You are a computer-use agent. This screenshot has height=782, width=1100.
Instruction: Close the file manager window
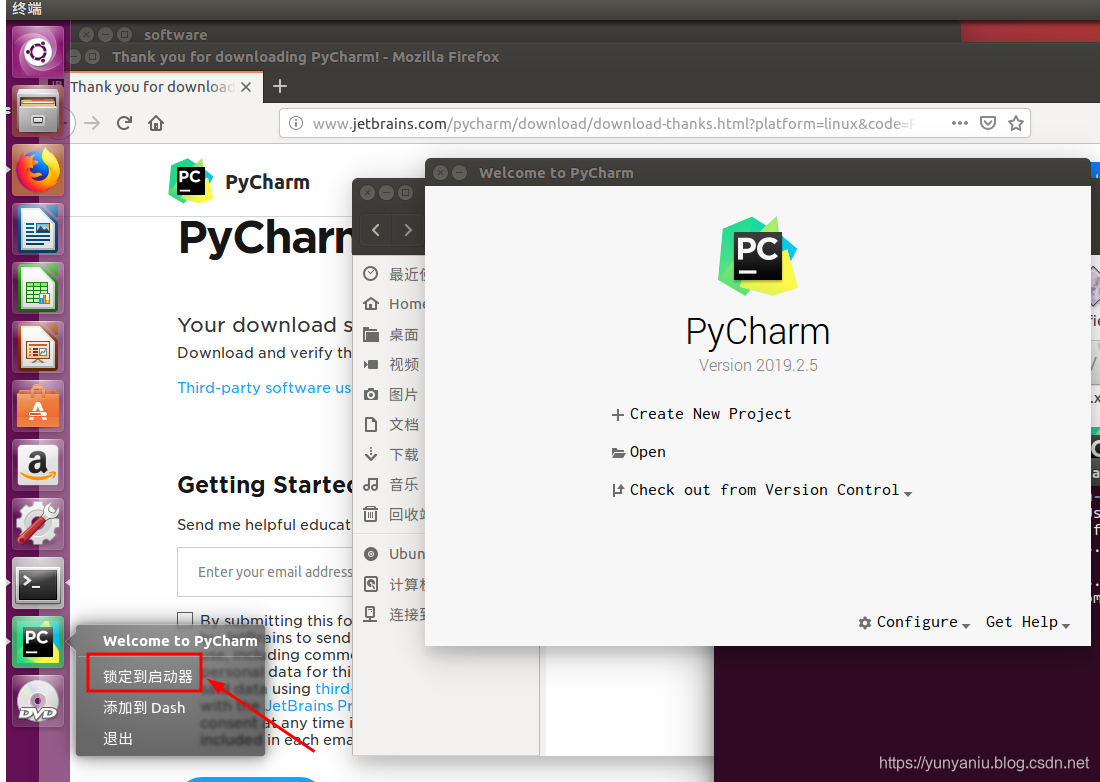click(368, 192)
